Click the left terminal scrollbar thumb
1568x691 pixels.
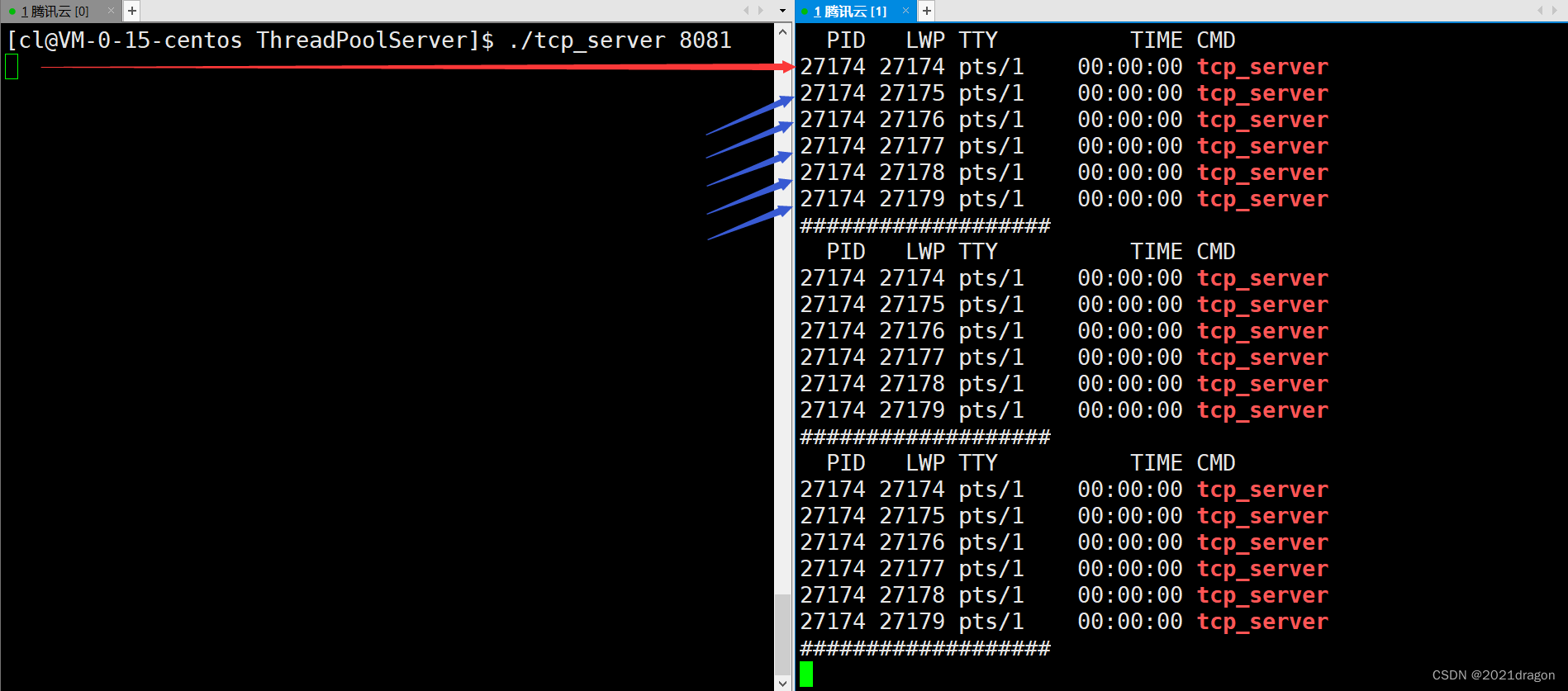pyautogui.click(x=782, y=634)
